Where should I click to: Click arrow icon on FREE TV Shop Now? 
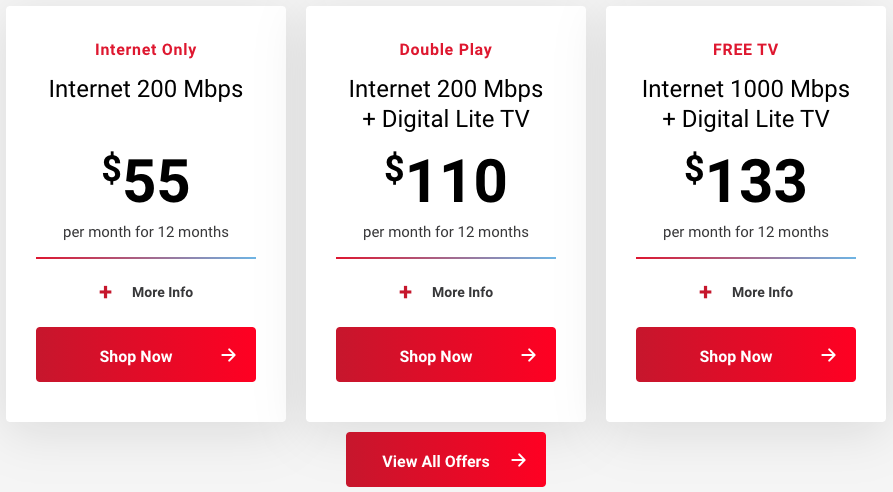tap(829, 355)
